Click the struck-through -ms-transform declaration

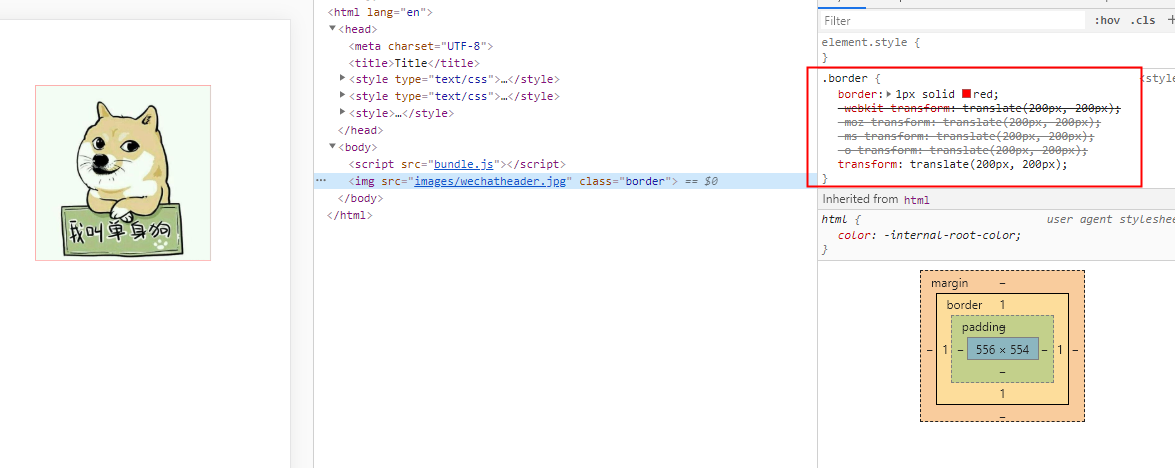[966, 137]
